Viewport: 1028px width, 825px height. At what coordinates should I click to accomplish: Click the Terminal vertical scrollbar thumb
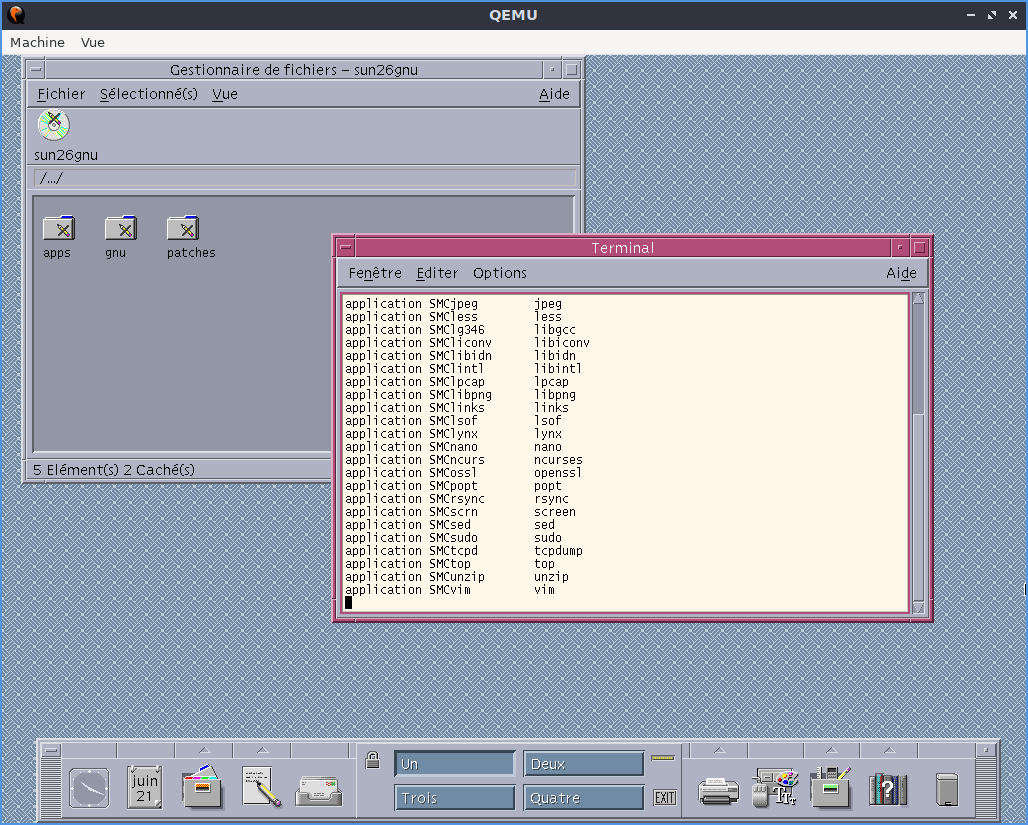[919, 508]
